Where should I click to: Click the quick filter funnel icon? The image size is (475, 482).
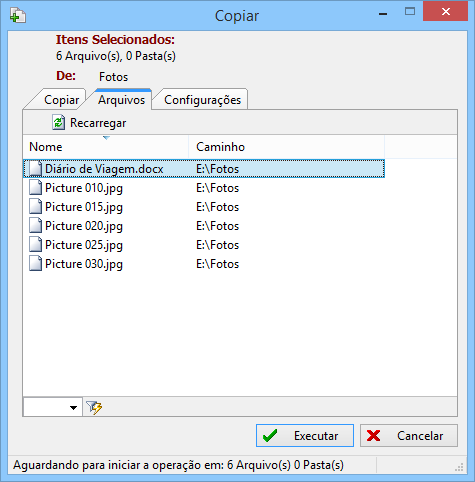pos(94,407)
